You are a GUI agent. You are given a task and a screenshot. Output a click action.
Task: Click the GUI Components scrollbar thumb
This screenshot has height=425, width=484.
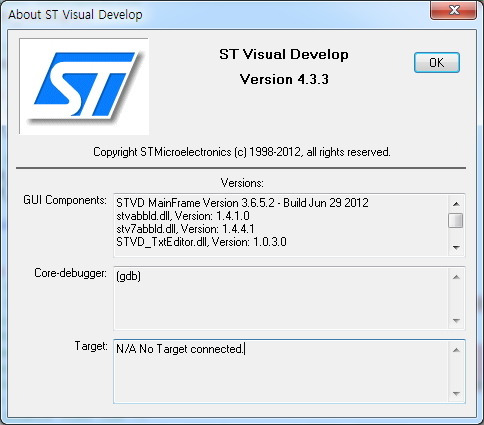[x=456, y=220]
